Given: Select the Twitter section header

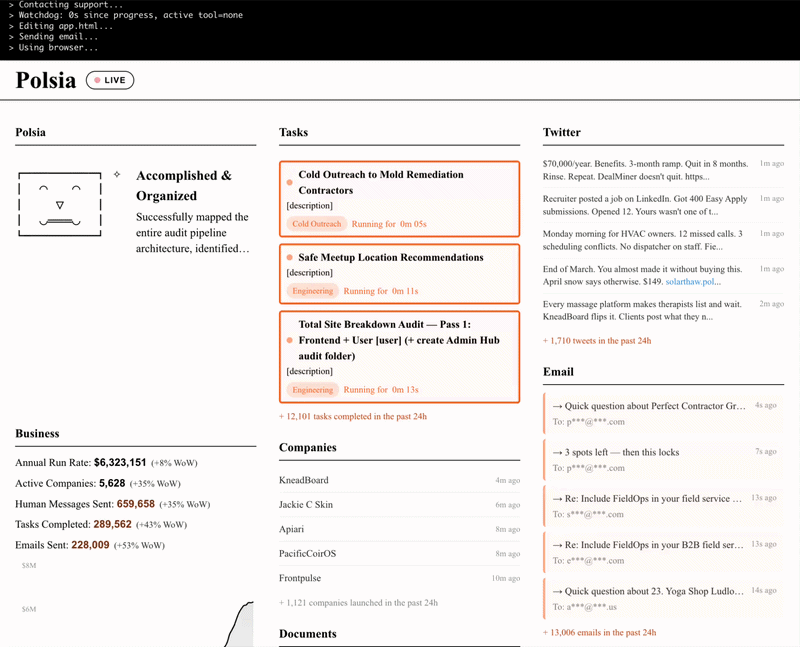Looking at the screenshot, I should 561,132.
